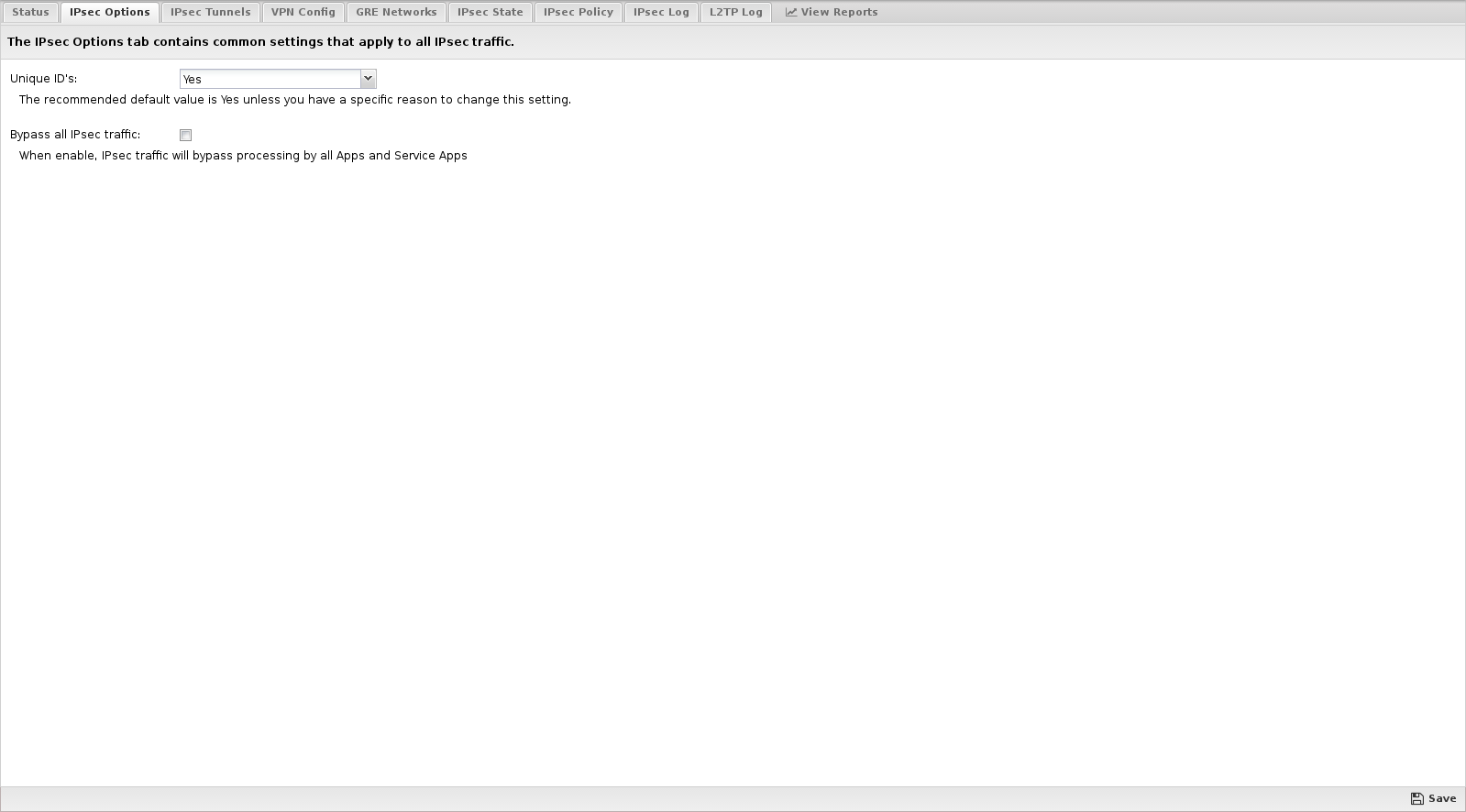
Task: Click the recommended default value help text
Action: (x=295, y=99)
